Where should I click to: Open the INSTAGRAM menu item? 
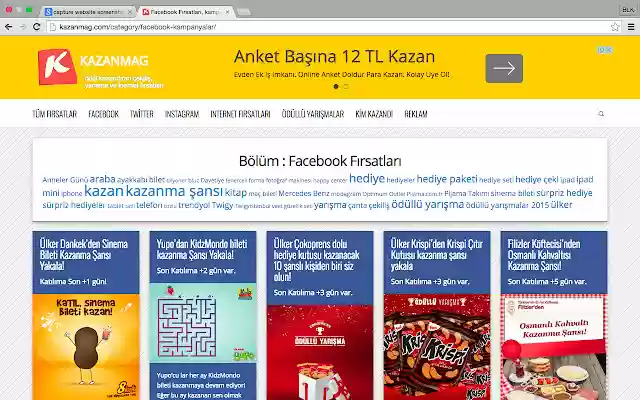(182, 114)
